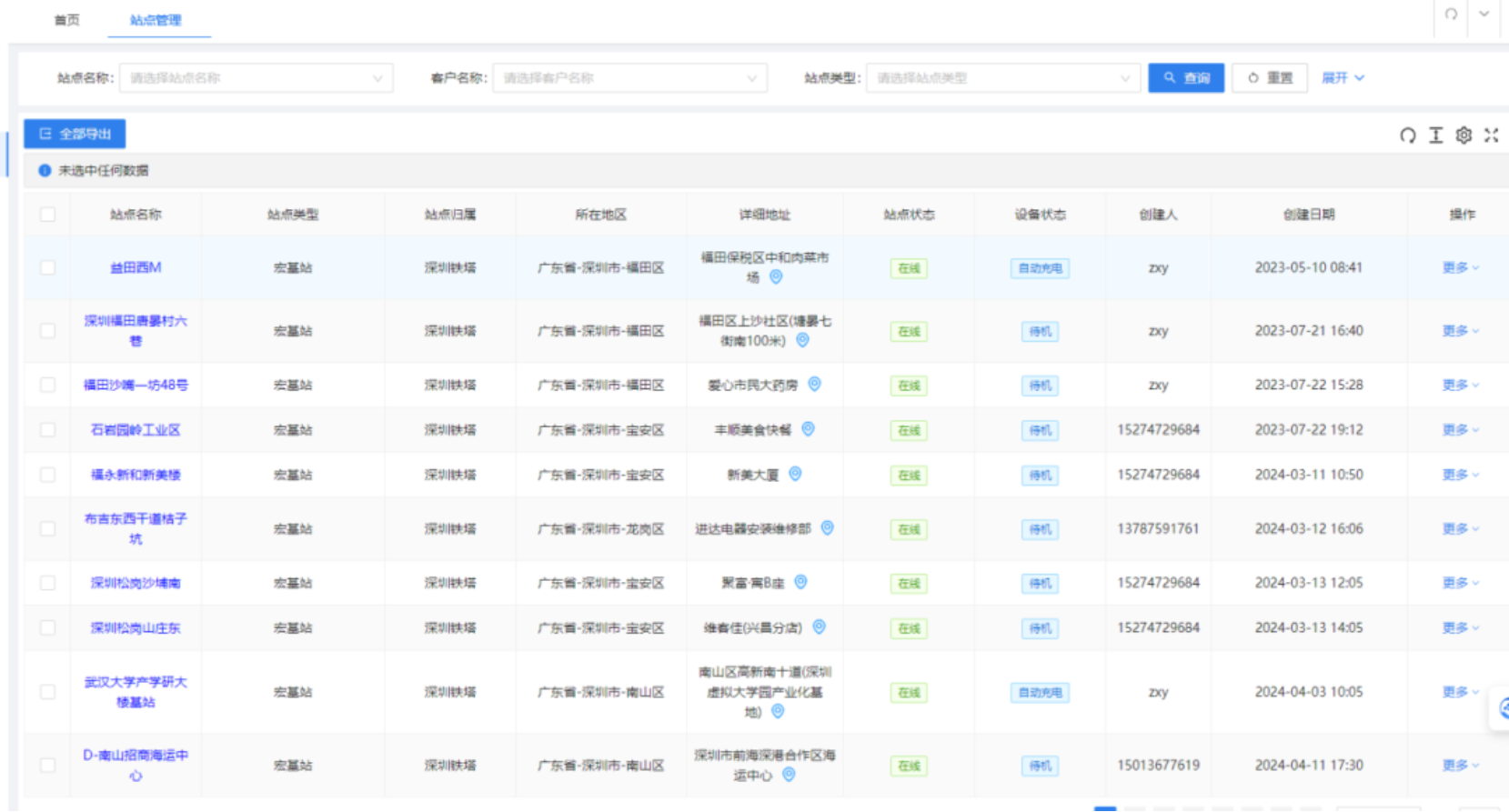
Task: Click the 重置 reset button
Action: click(x=1270, y=78)
